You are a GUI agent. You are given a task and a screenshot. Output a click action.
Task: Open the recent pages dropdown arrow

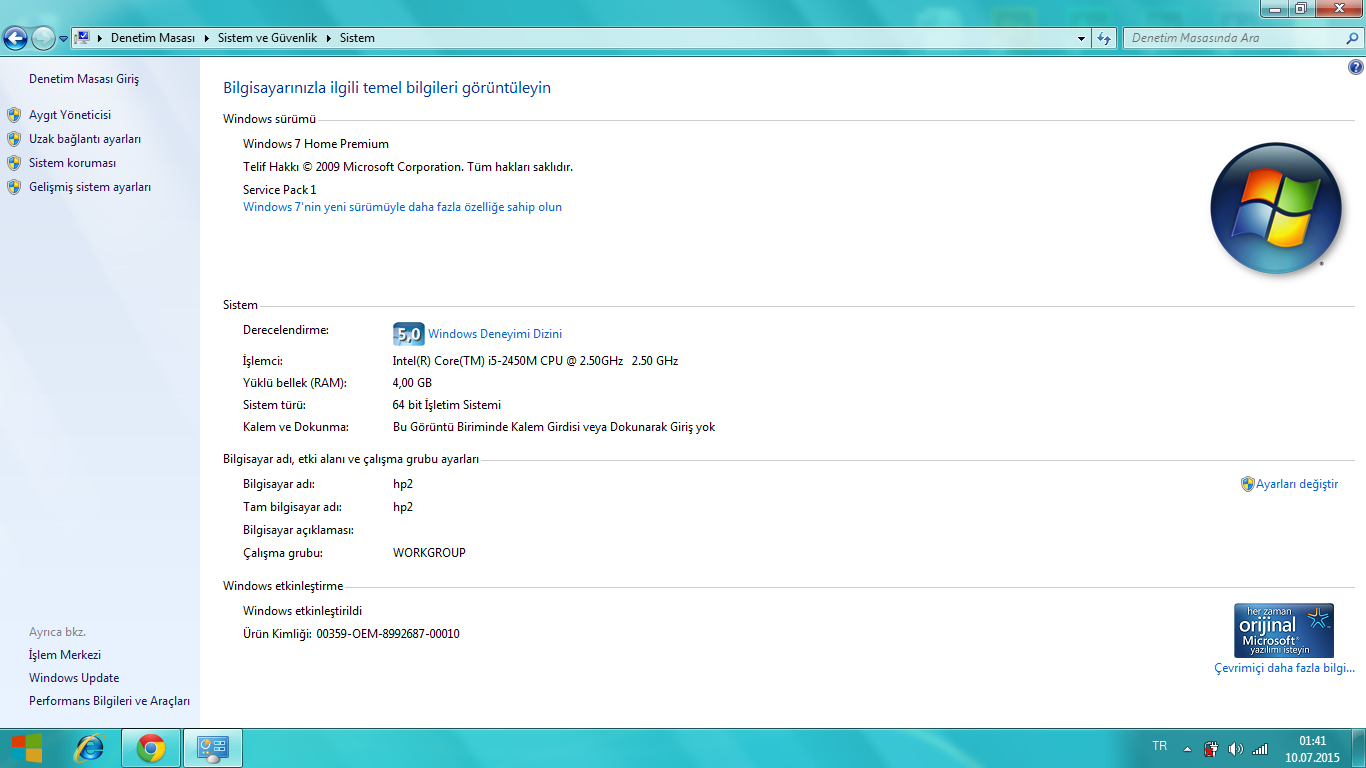(63, 38)
